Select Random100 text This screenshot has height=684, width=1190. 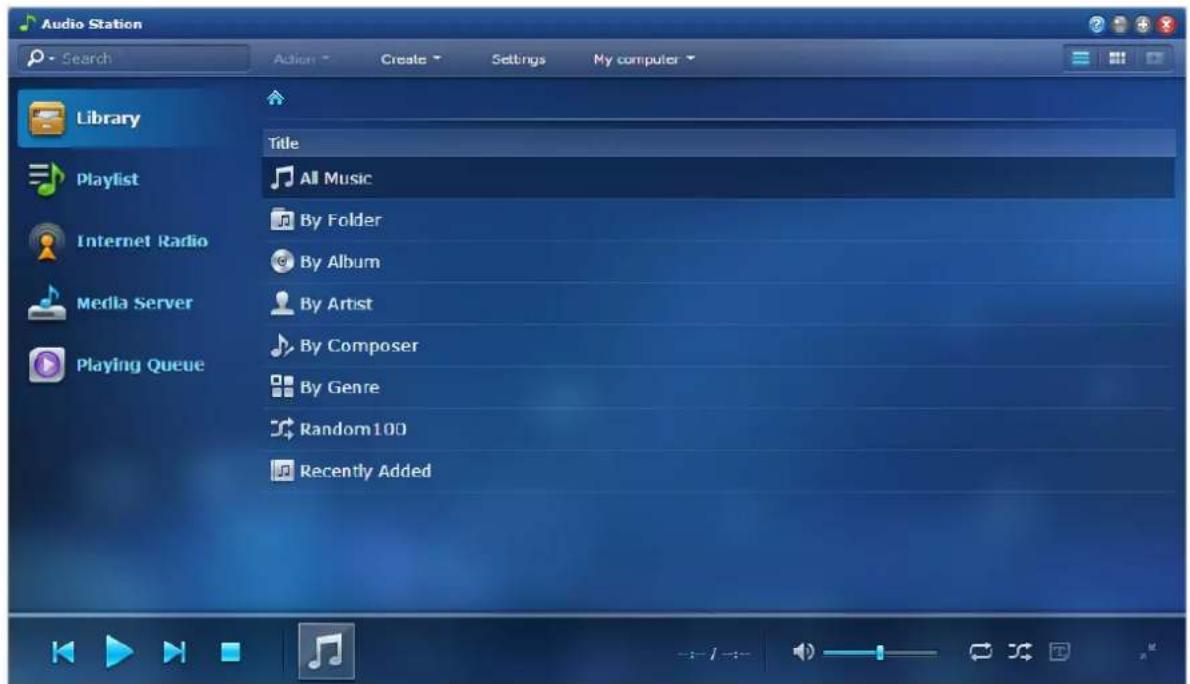353,429
